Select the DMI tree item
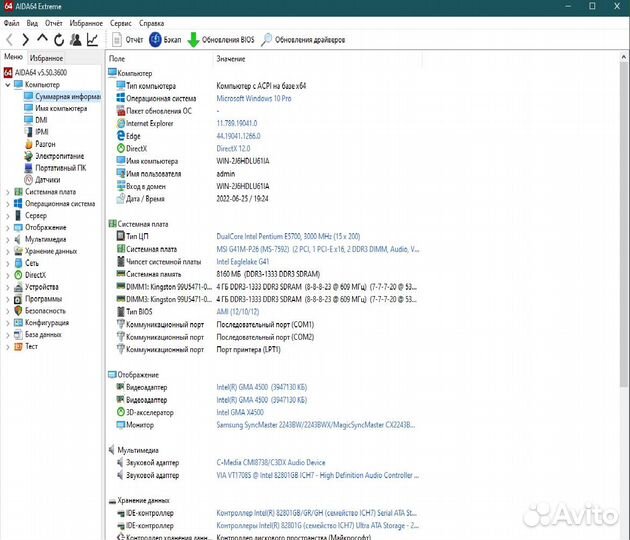Screen dimensions: 630x540 (36, 120)
